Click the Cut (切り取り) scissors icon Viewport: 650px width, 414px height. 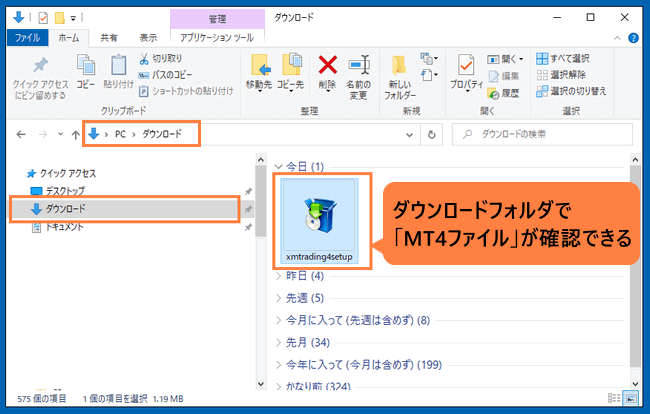[144, 58]
